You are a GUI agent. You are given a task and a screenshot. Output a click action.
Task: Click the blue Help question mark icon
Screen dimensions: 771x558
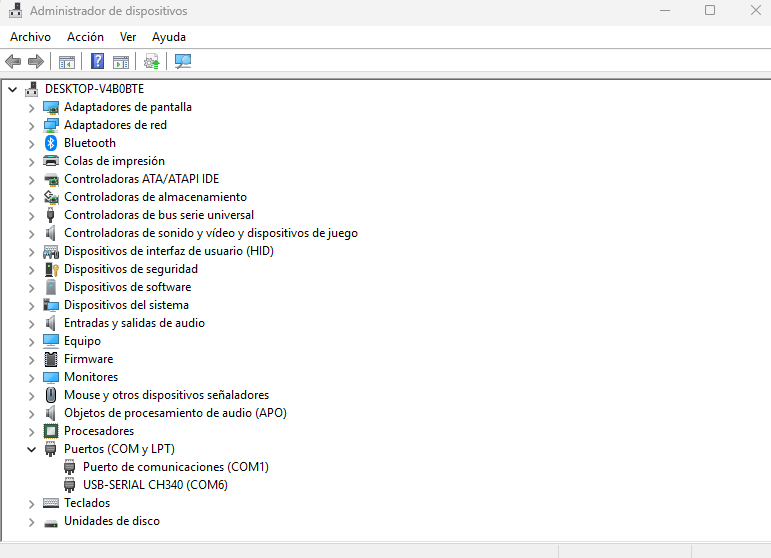click(x=97, y=61)
